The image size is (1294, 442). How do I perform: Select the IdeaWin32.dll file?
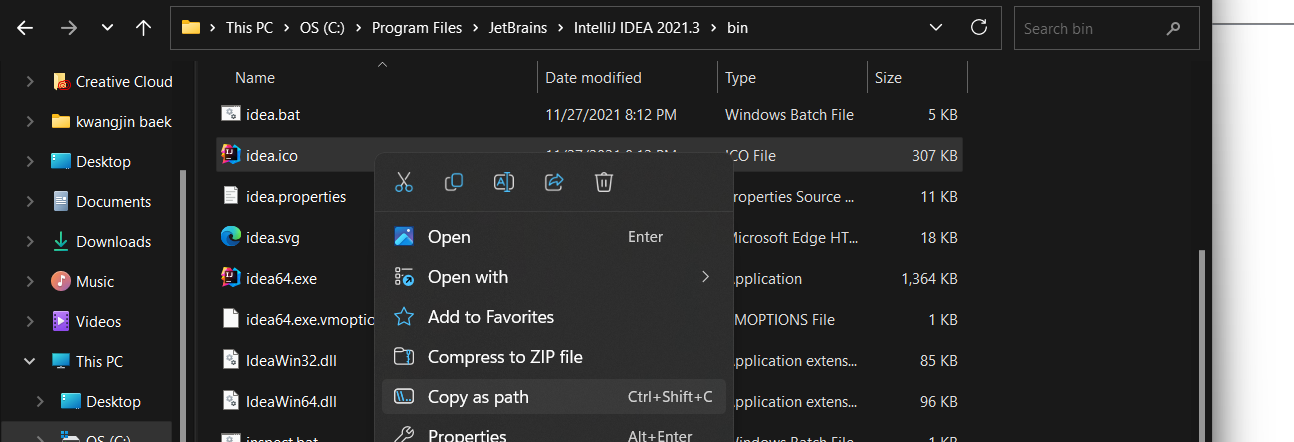coord(291,360)
